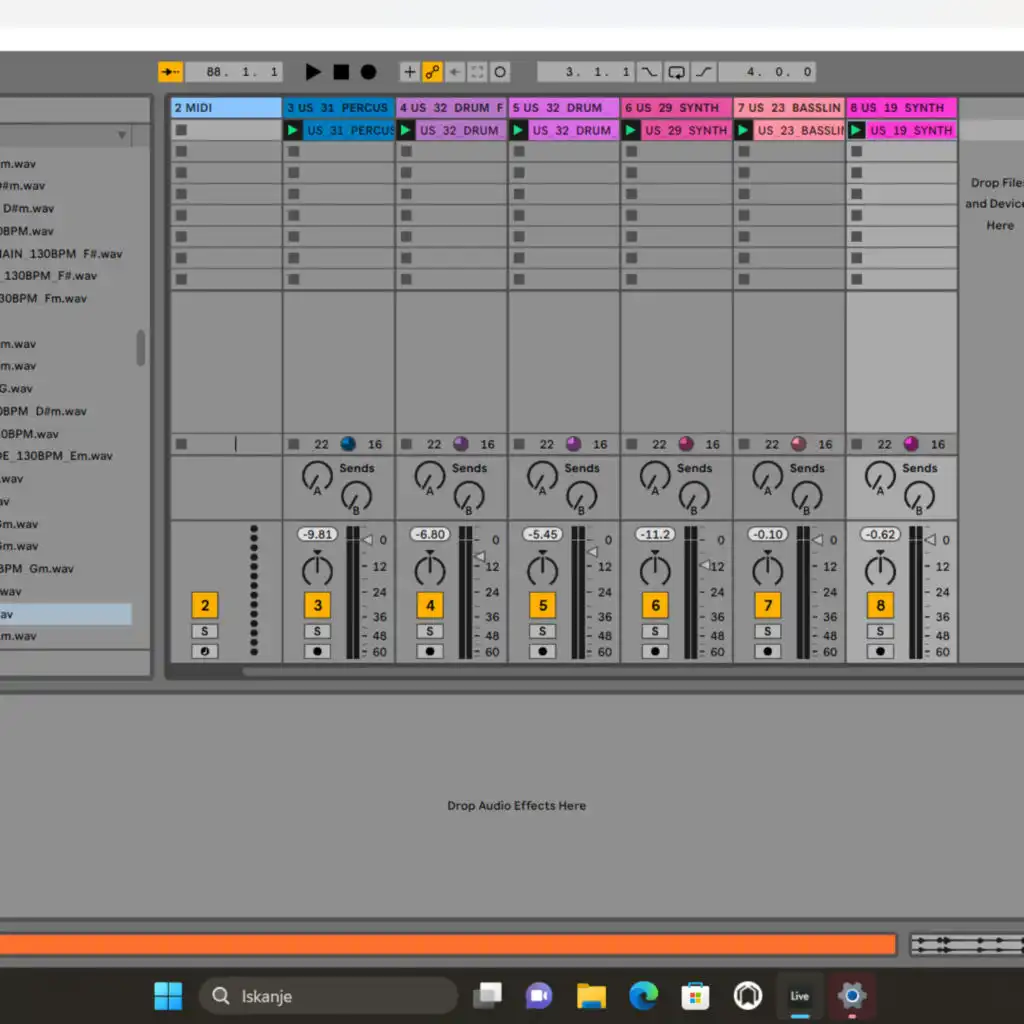Image resolution: width=1024 pixels, height=1024 pixels.
Task: Click the Capture MIDI button
Action: 477,72
